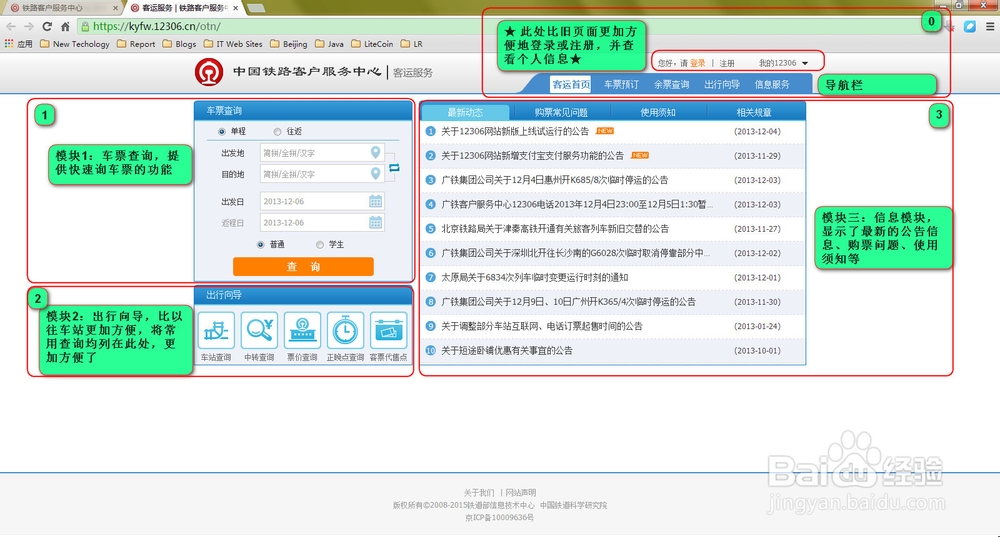Image resolution: width=1000 pixels, height=537 pixels.
Task: Open the New Techology bookmark folder
Action: [x=75, y=44]
